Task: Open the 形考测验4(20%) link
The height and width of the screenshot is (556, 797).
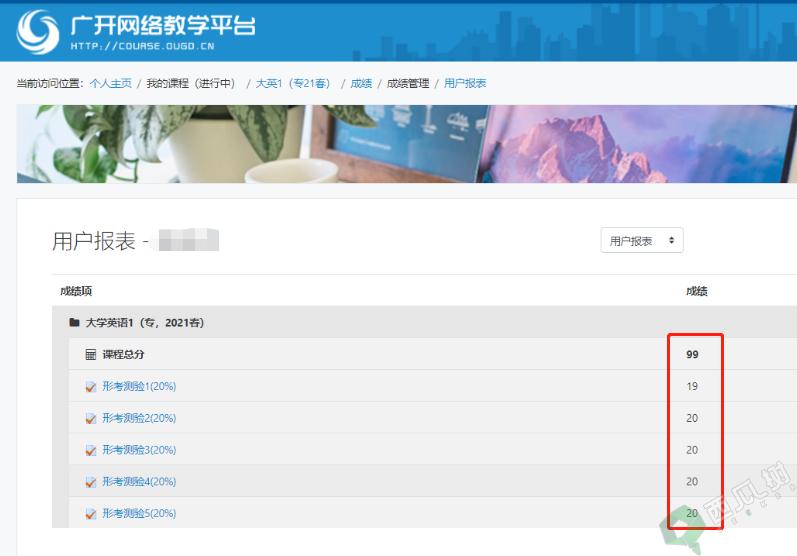Action: point(139,481)
